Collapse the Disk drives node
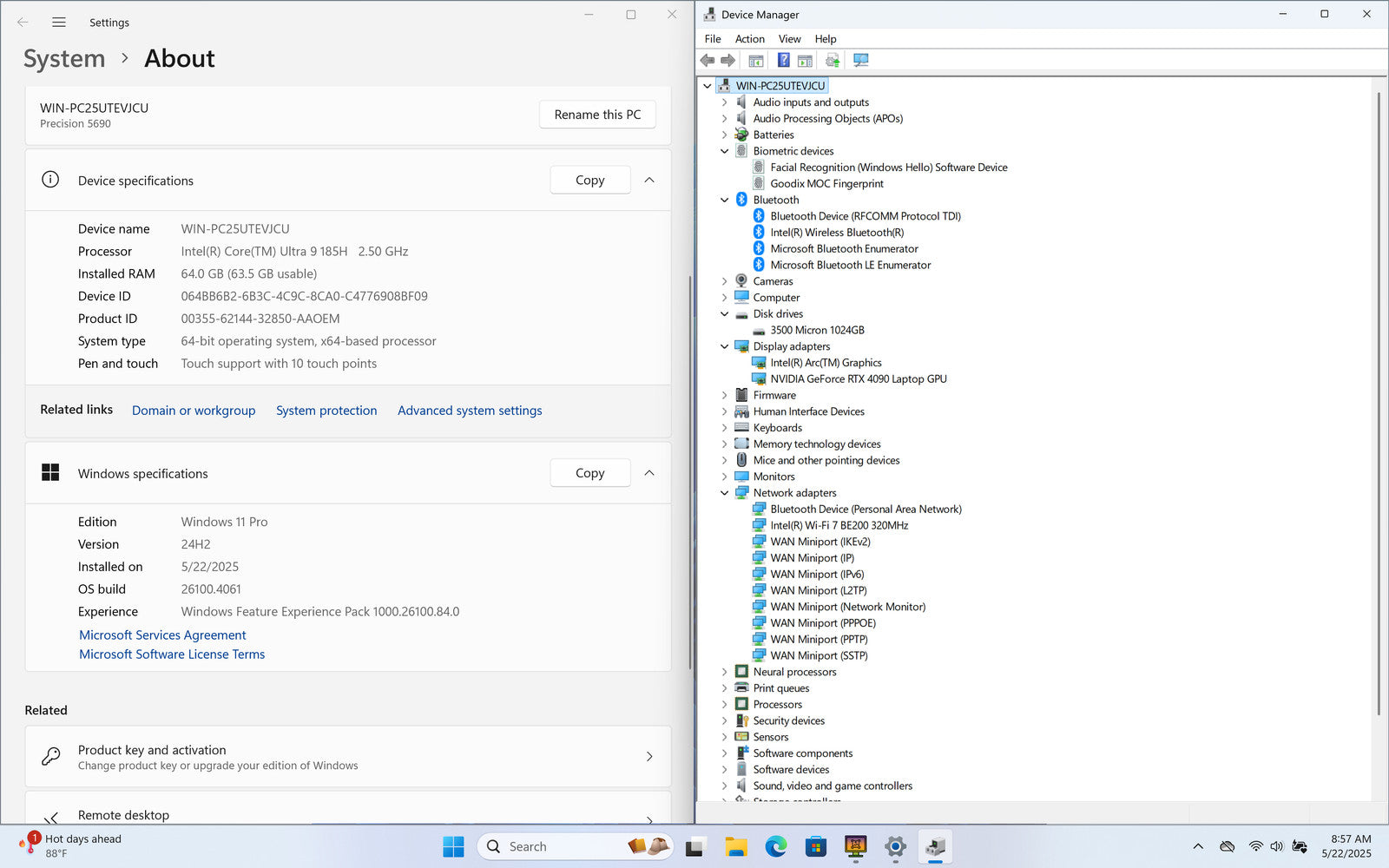The image size is (1389, 868). tap(725, 314)
